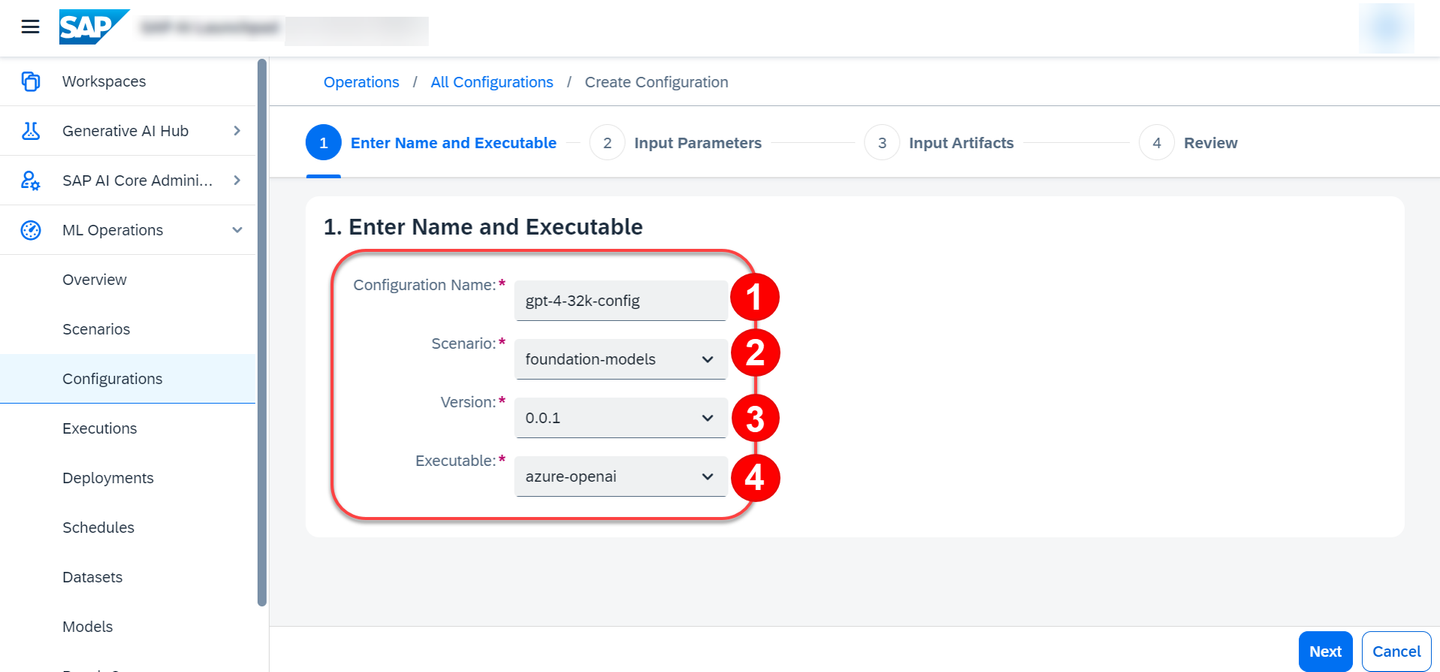Open Schedules in the sidebar
The width and height of the screenshot is (1440, 672).
click(128, 527)
